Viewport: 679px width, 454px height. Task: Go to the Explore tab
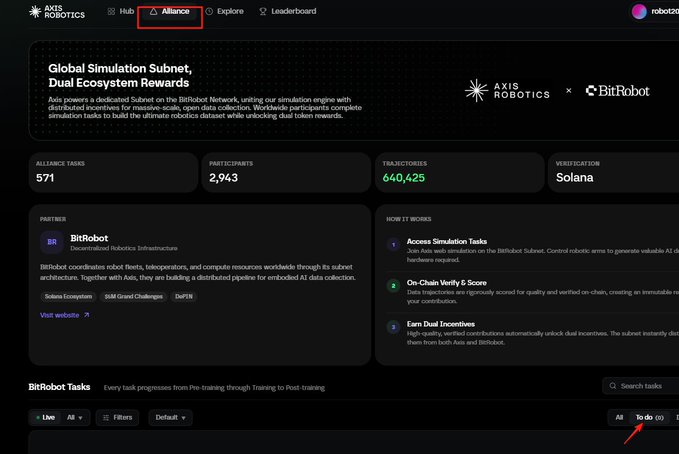224,11
